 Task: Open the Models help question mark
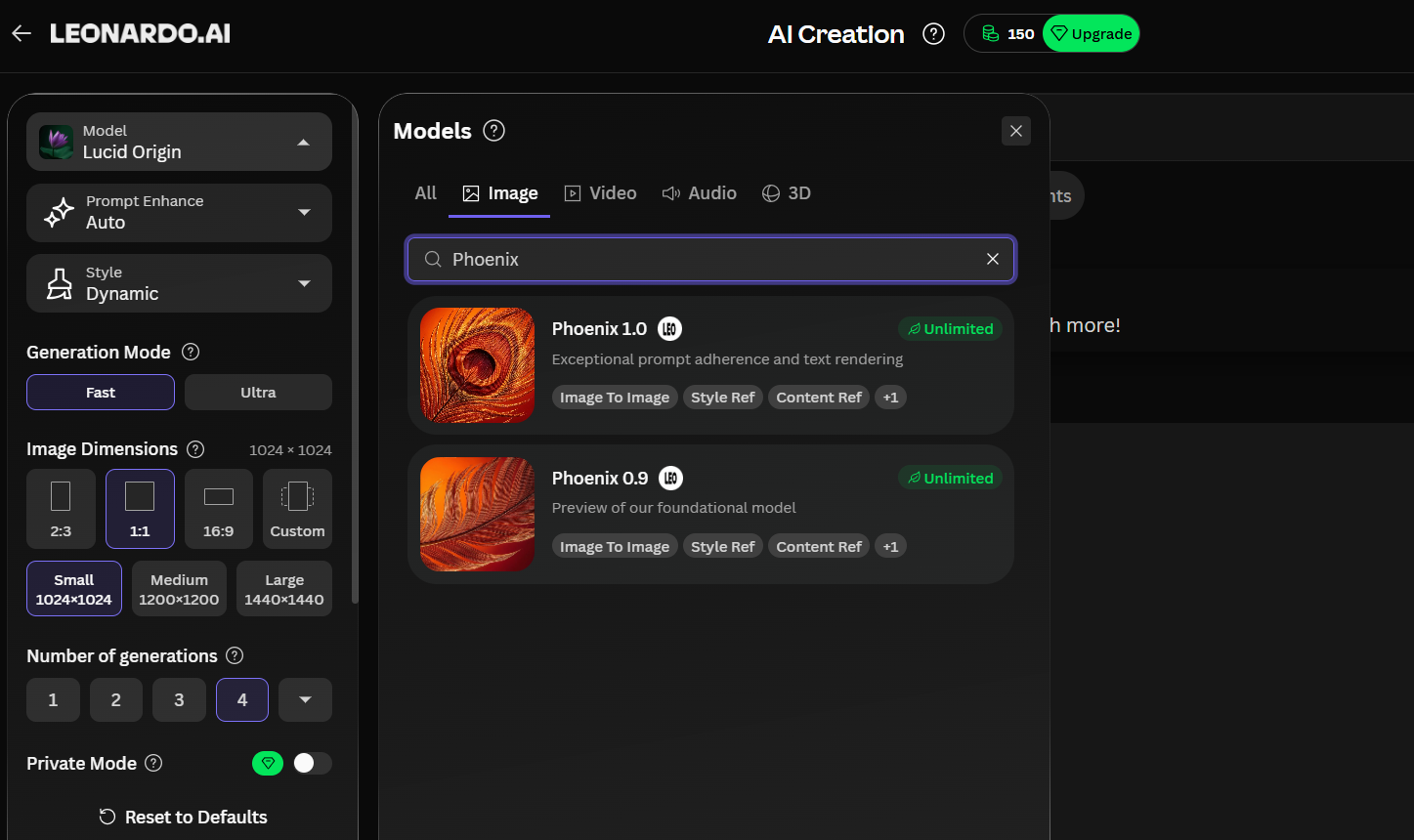(x=494, y=131)
